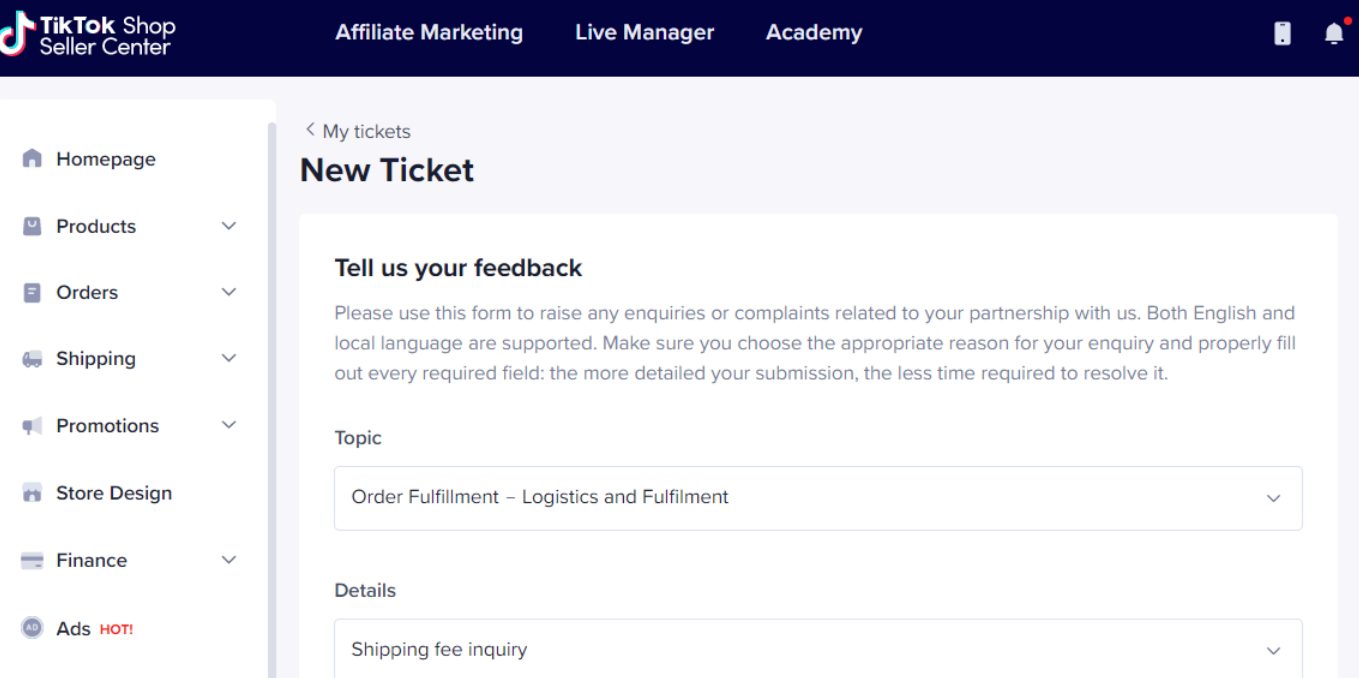Open the Topic dropdown
Viewport: 1359px width, 678px height.
[817, 498]
